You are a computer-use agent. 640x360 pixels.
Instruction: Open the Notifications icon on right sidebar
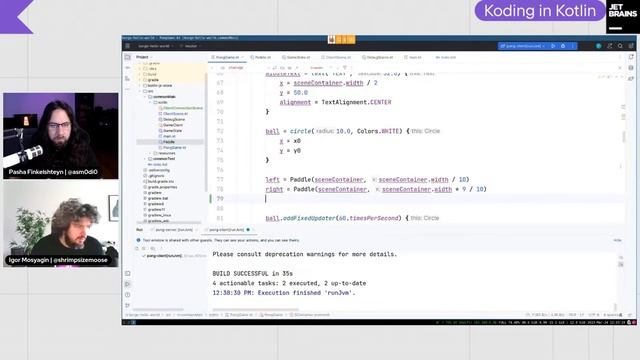click(631, 57)
